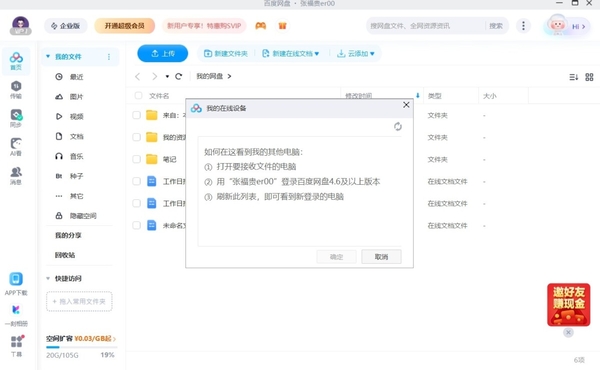Open the three-dot settings menu in header

click(523, 26)
